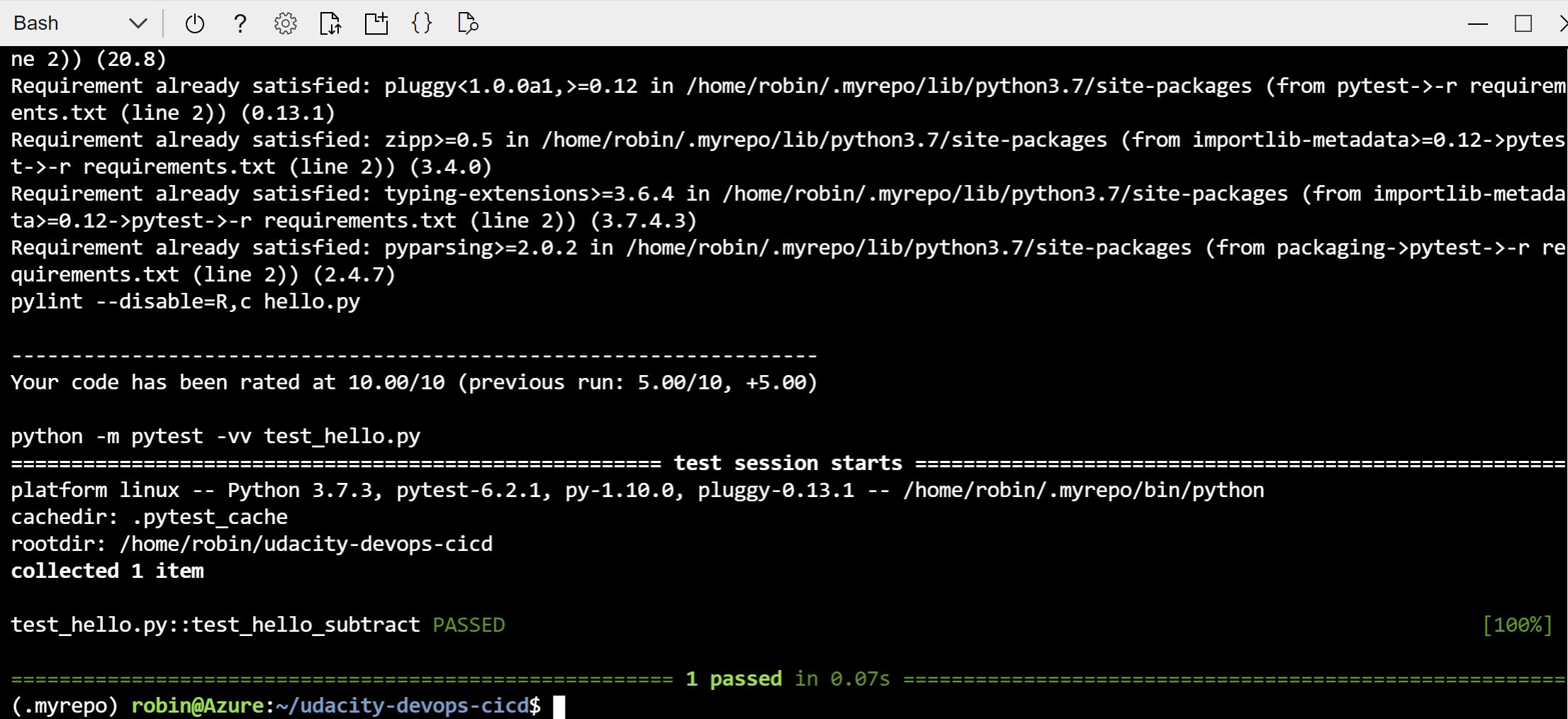The height and width of the screenshot is (719, 1568).
Task: Open the shell environment selector chevron
Action: click(138, 23)
